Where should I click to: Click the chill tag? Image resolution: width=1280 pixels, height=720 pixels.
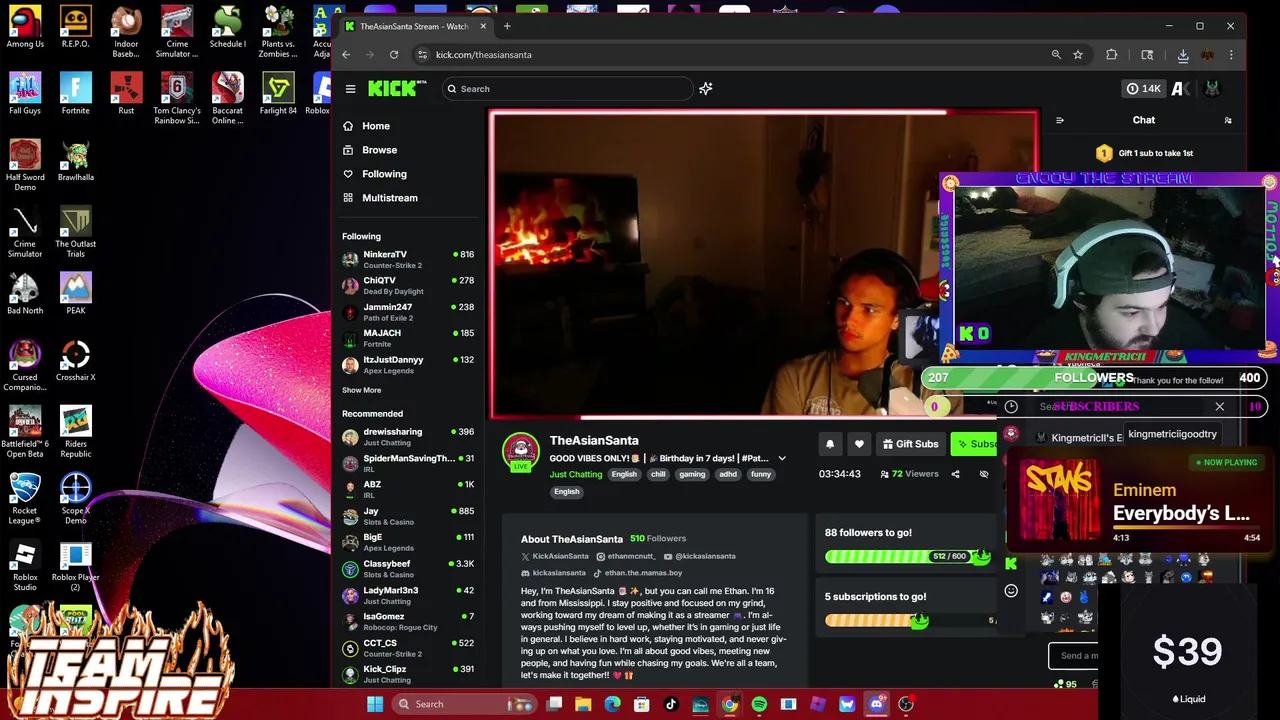[658, 474]
